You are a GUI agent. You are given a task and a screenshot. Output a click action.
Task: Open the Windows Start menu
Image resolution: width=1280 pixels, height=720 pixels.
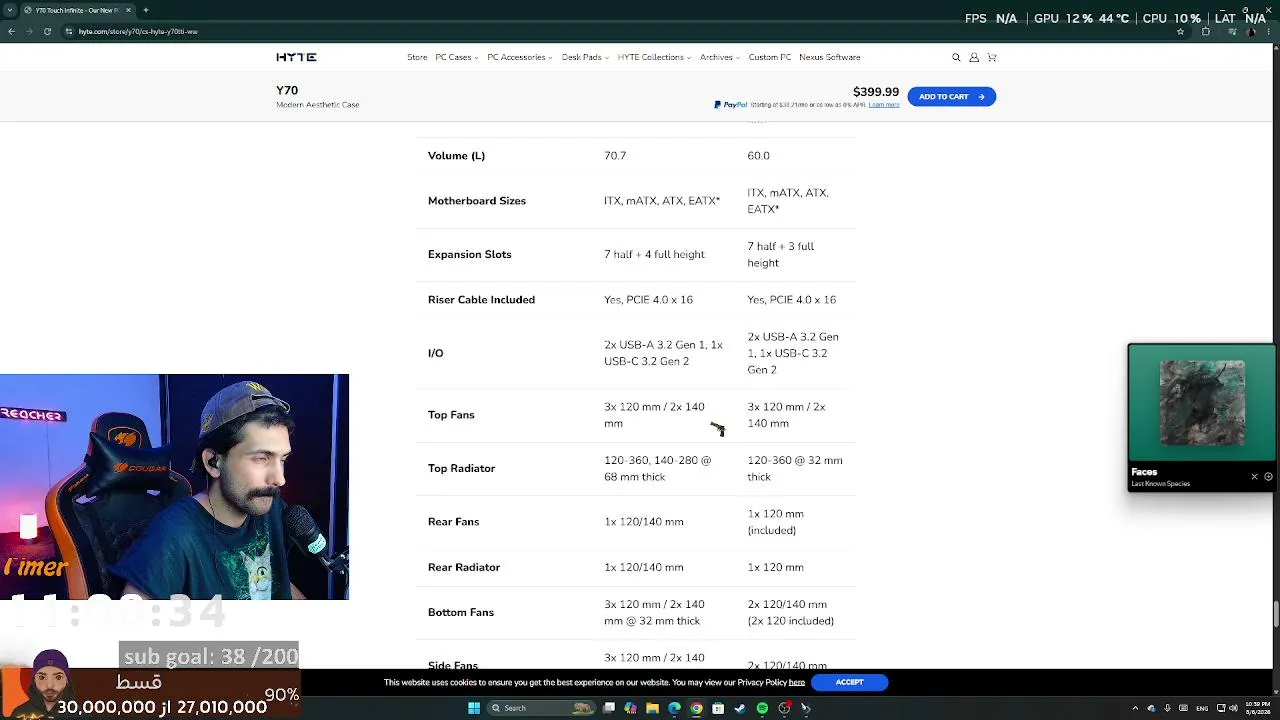pyautogui.click(x=474, y=709)
